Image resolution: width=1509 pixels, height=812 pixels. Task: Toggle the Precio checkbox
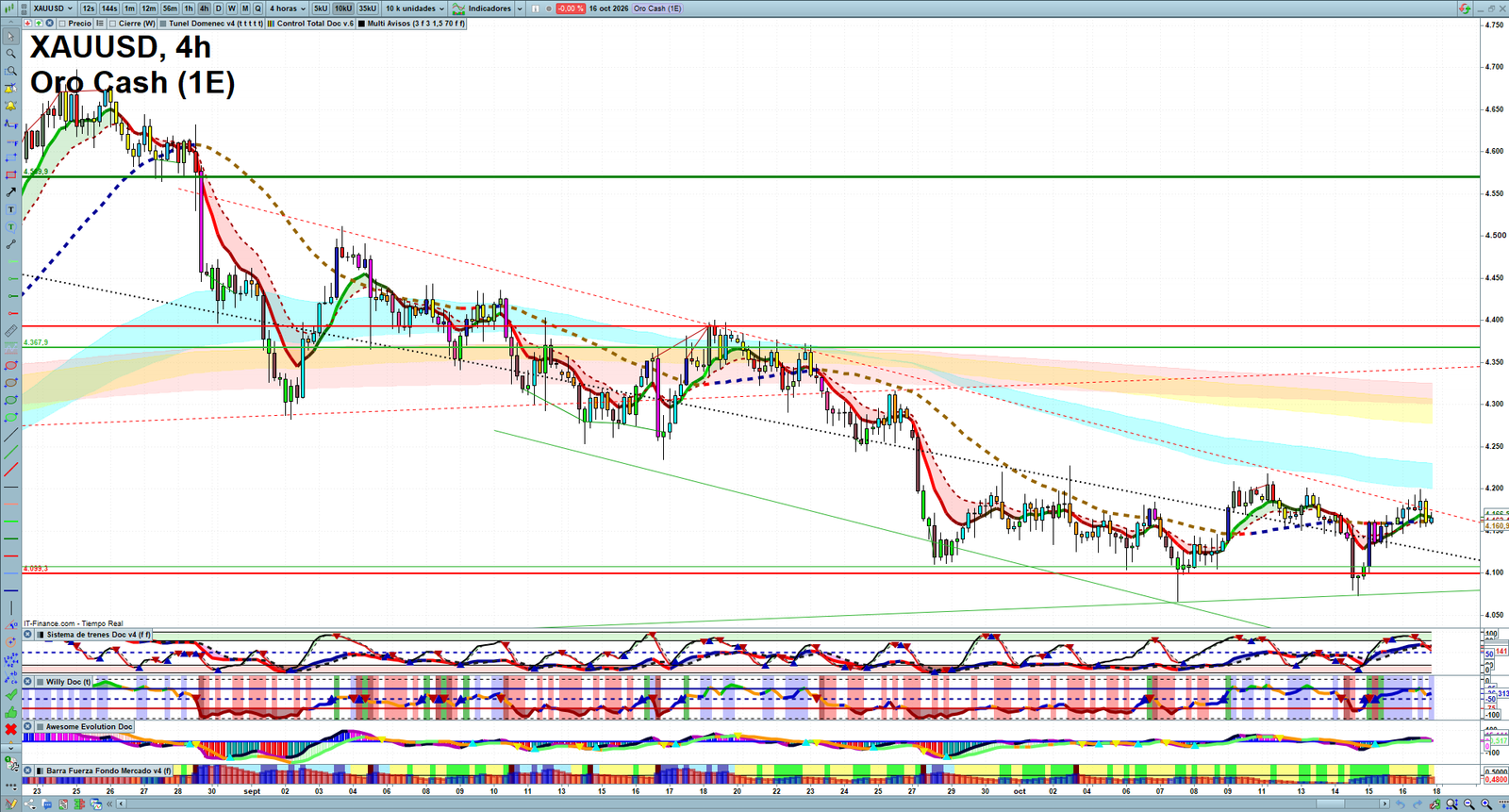63,24
